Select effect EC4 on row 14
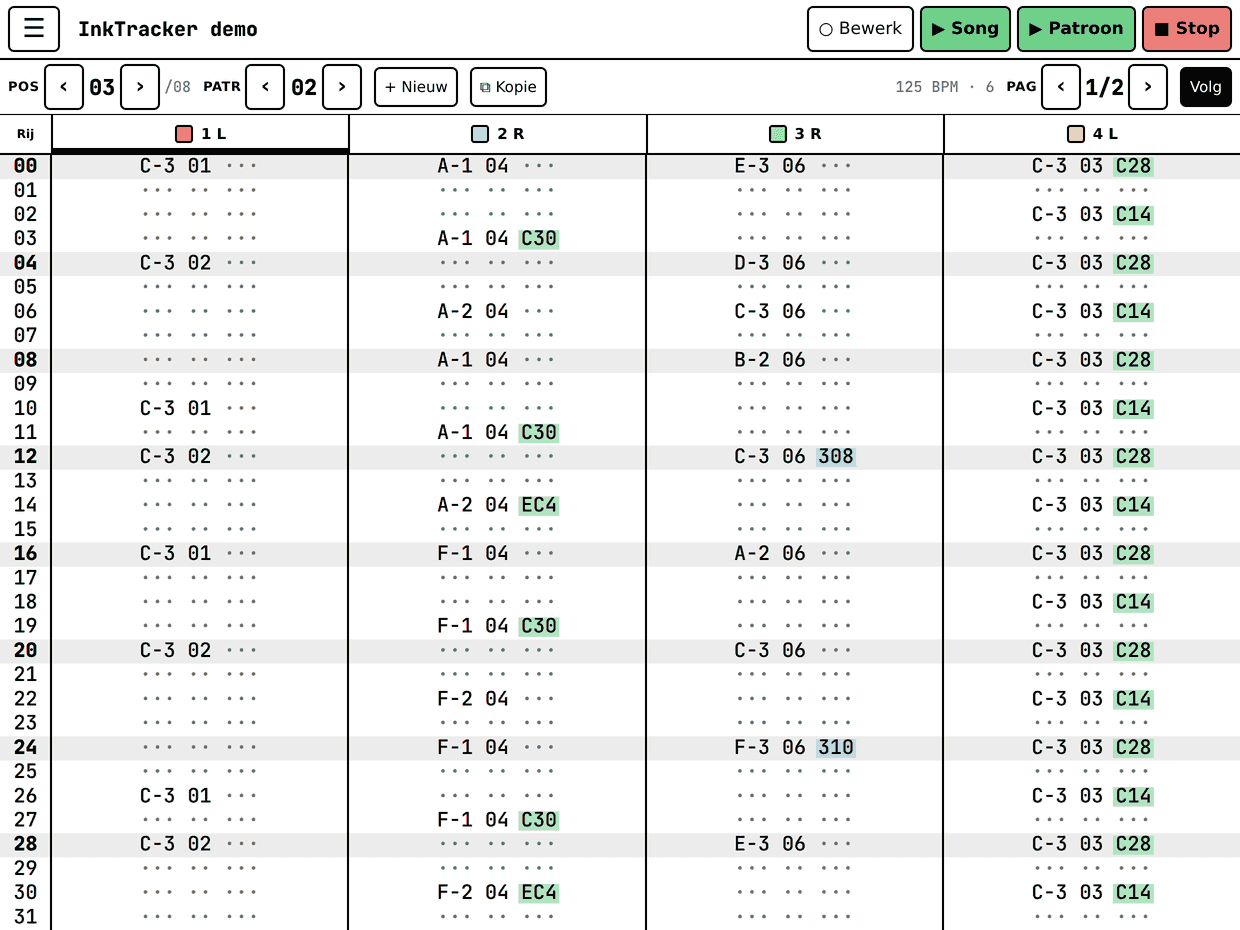Image resolution: width=1240 pixels, height=930 pixels. click(539, 506)
